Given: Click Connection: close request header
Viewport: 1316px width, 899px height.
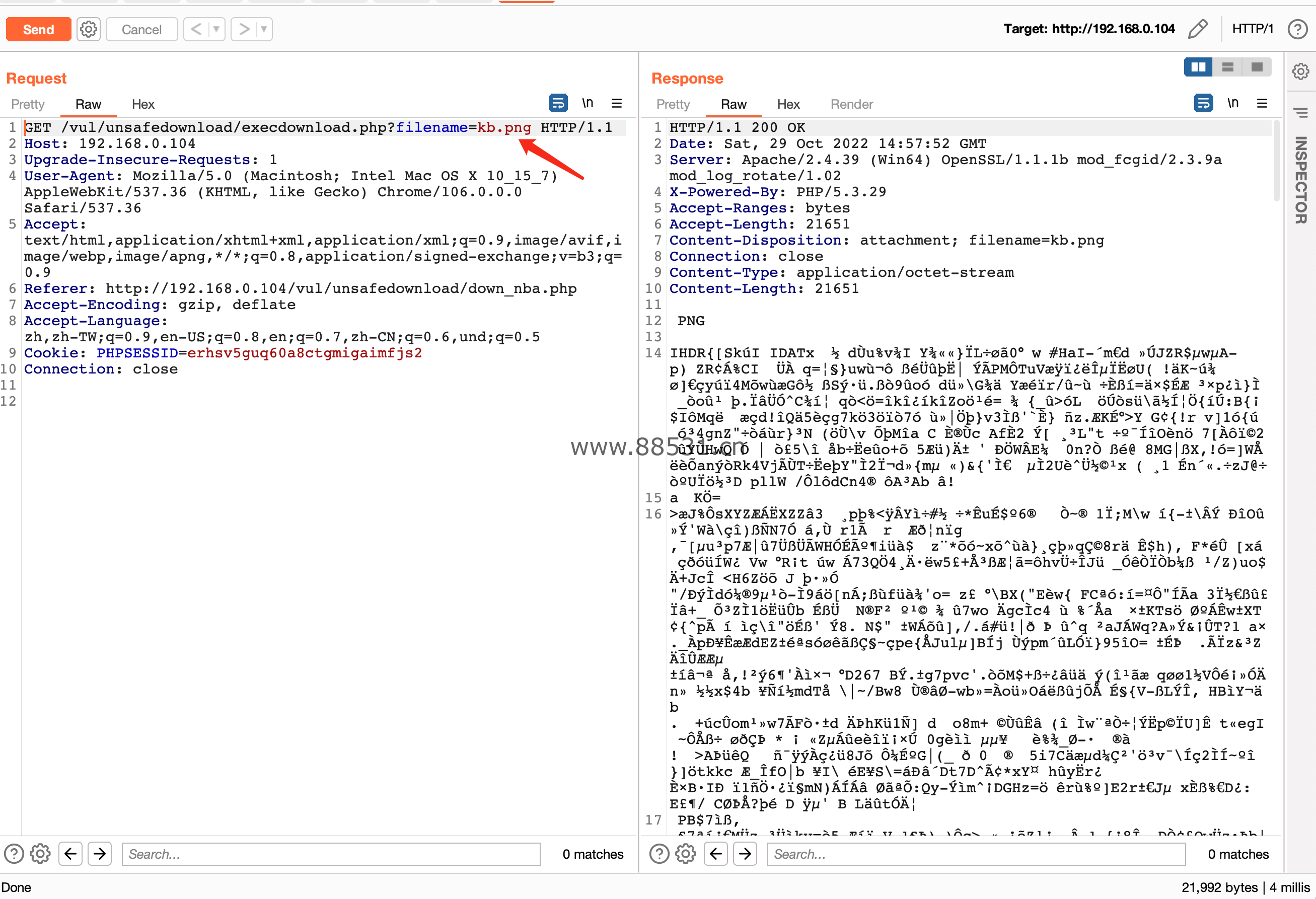Looking at the screenshot, I should click(x=101, y=369).
